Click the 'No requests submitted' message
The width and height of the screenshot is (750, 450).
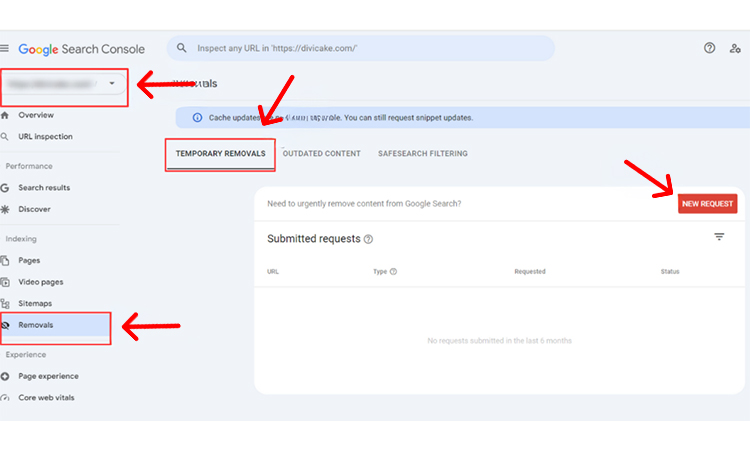[499, 341]
